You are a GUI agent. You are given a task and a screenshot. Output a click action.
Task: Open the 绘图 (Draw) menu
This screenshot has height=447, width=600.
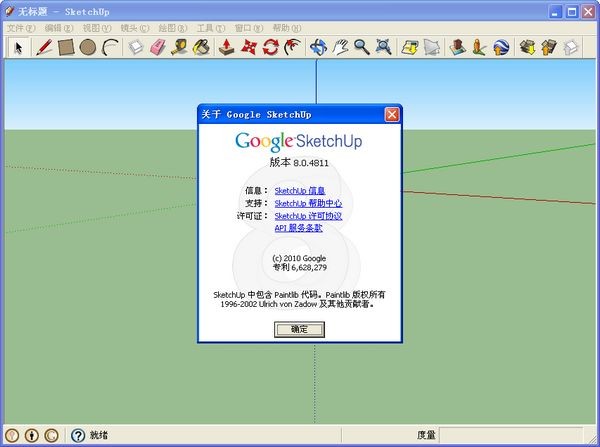point(172,29)
